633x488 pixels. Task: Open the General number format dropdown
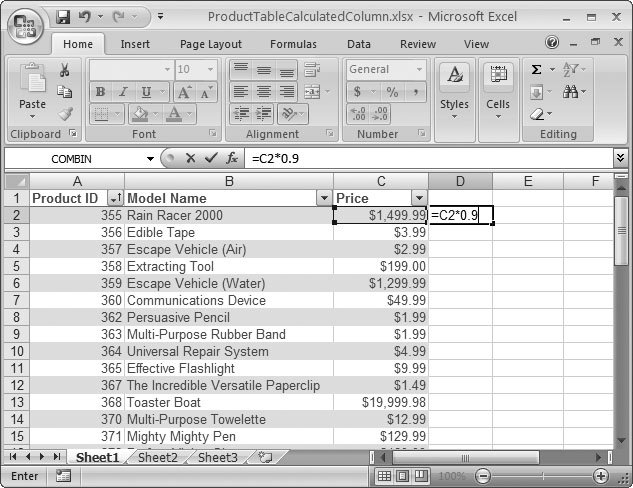point(419,69)
